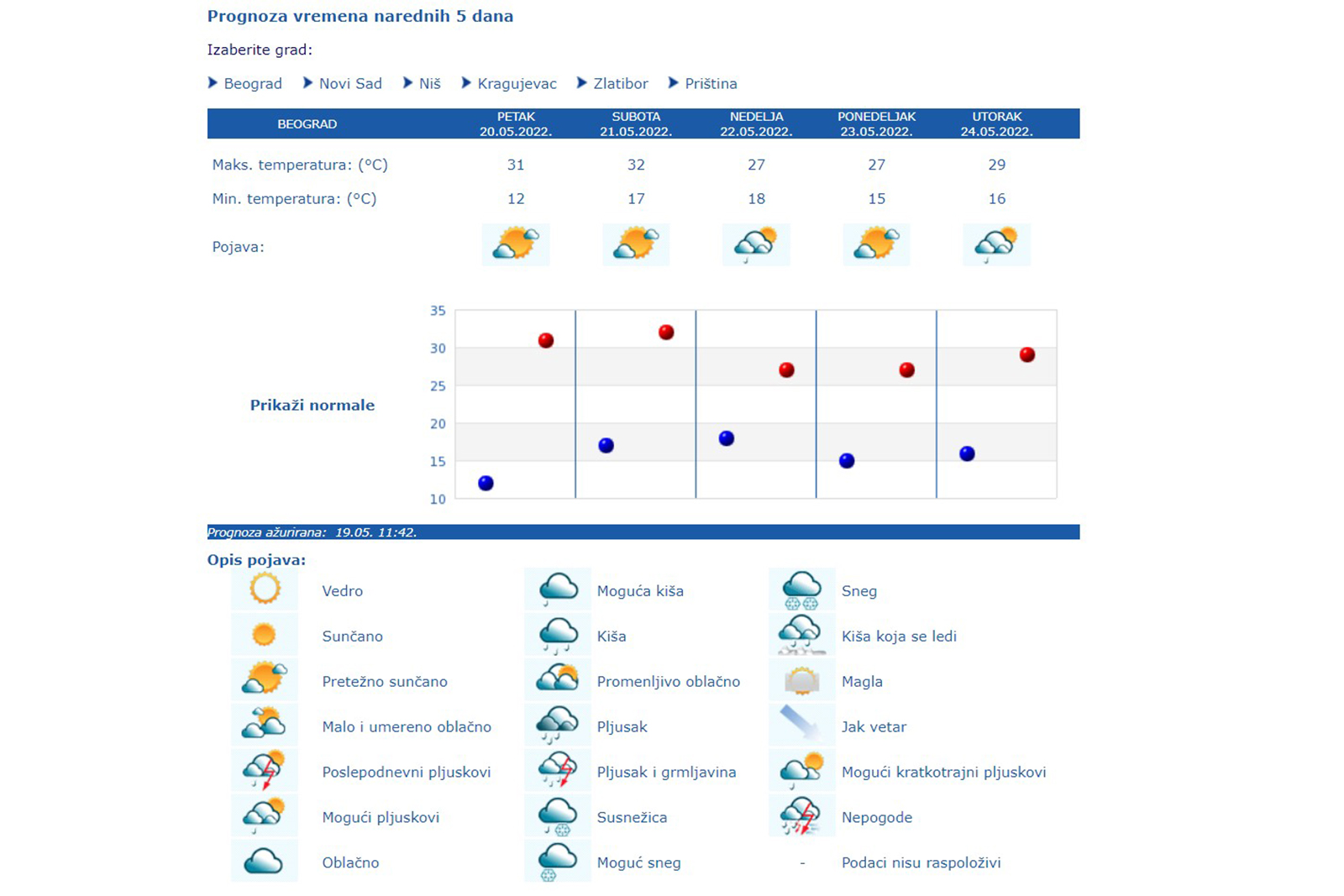The width and height of the screenshot is (1344, 896).
Task: Click the Vedro clear sky legend icon
Action: (x=264, y=590)
